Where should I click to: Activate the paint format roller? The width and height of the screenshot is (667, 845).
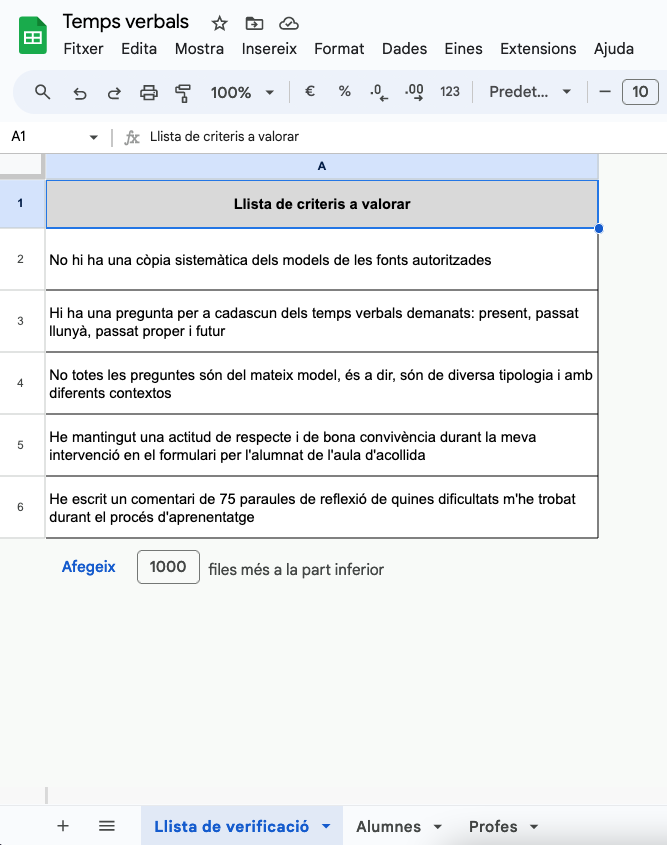[x=183, y=92]
